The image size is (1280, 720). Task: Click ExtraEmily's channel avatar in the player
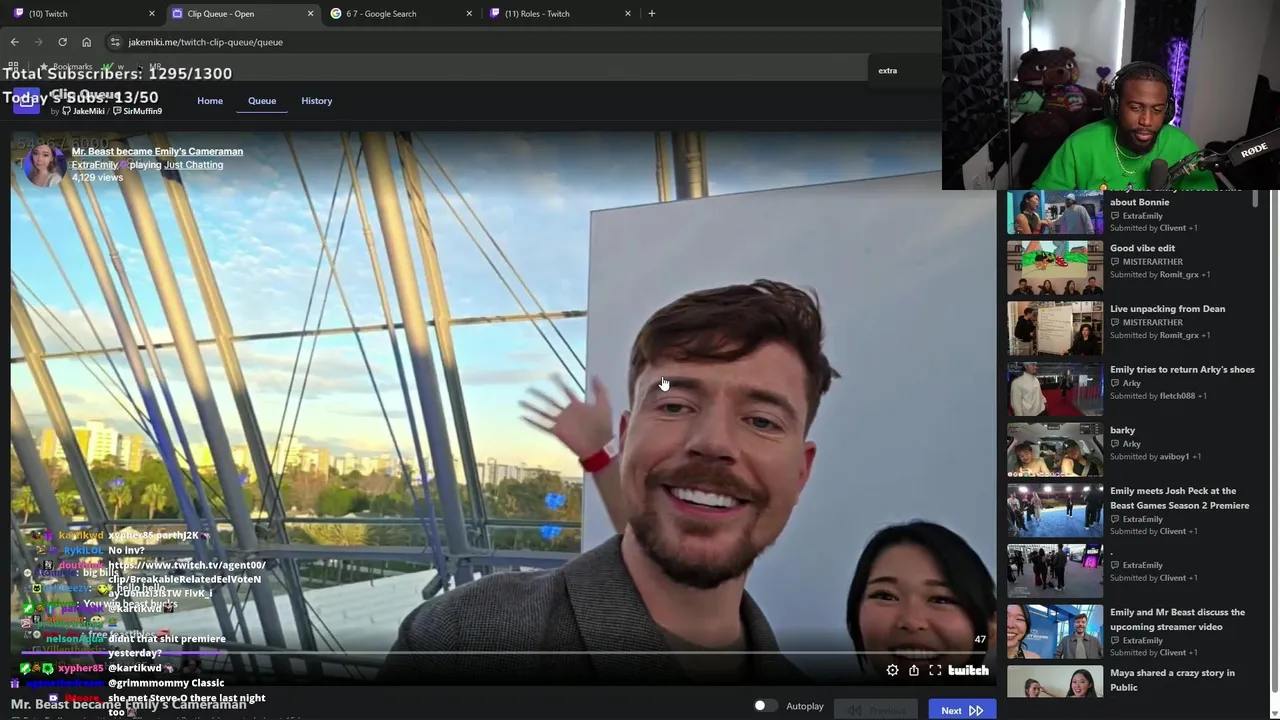pos(44,165)
